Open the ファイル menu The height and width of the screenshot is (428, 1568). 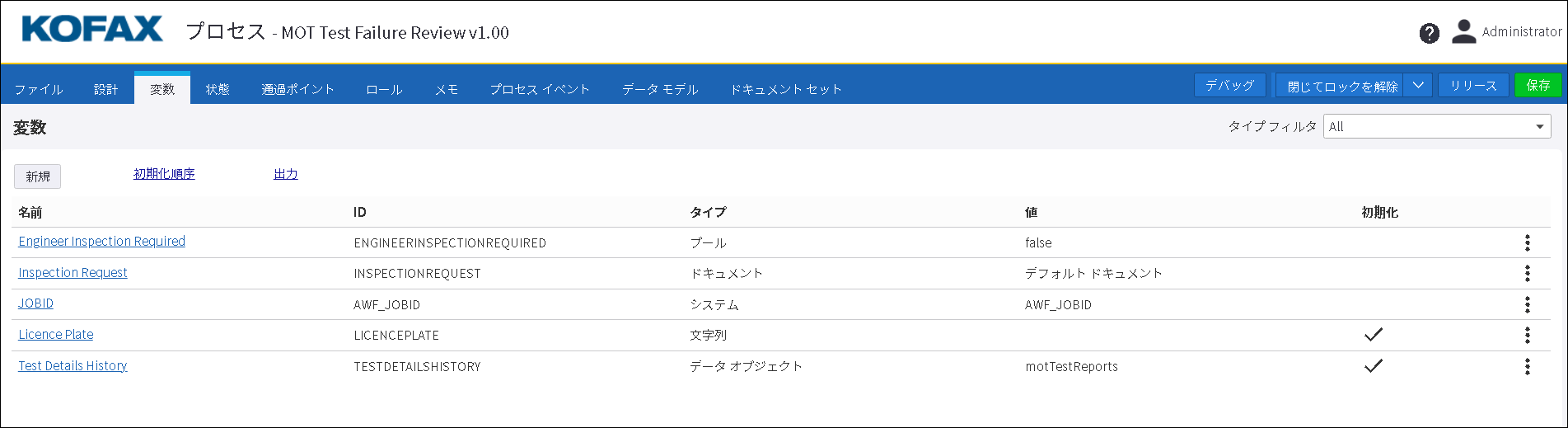pyautogui.click(x=39, y=89)
